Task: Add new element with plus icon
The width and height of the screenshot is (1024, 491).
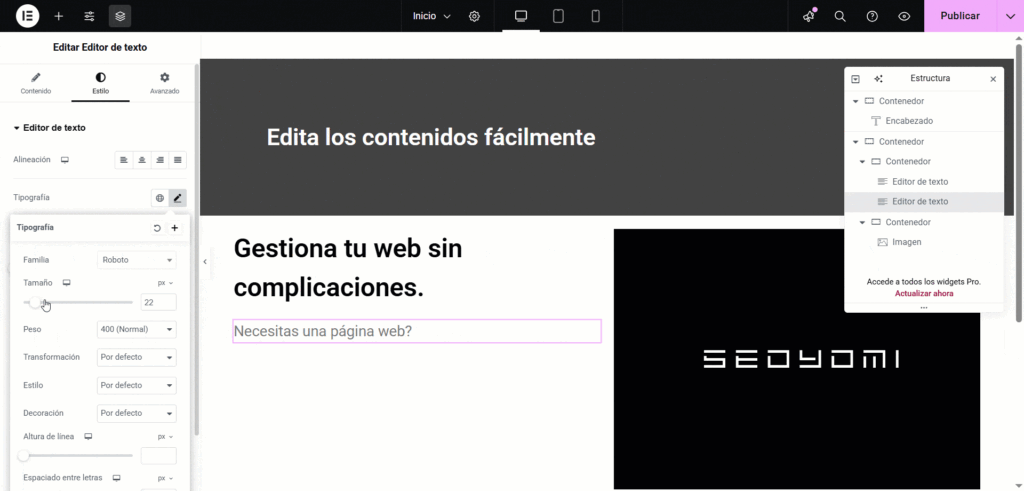Action: click(x=59, y=16)
